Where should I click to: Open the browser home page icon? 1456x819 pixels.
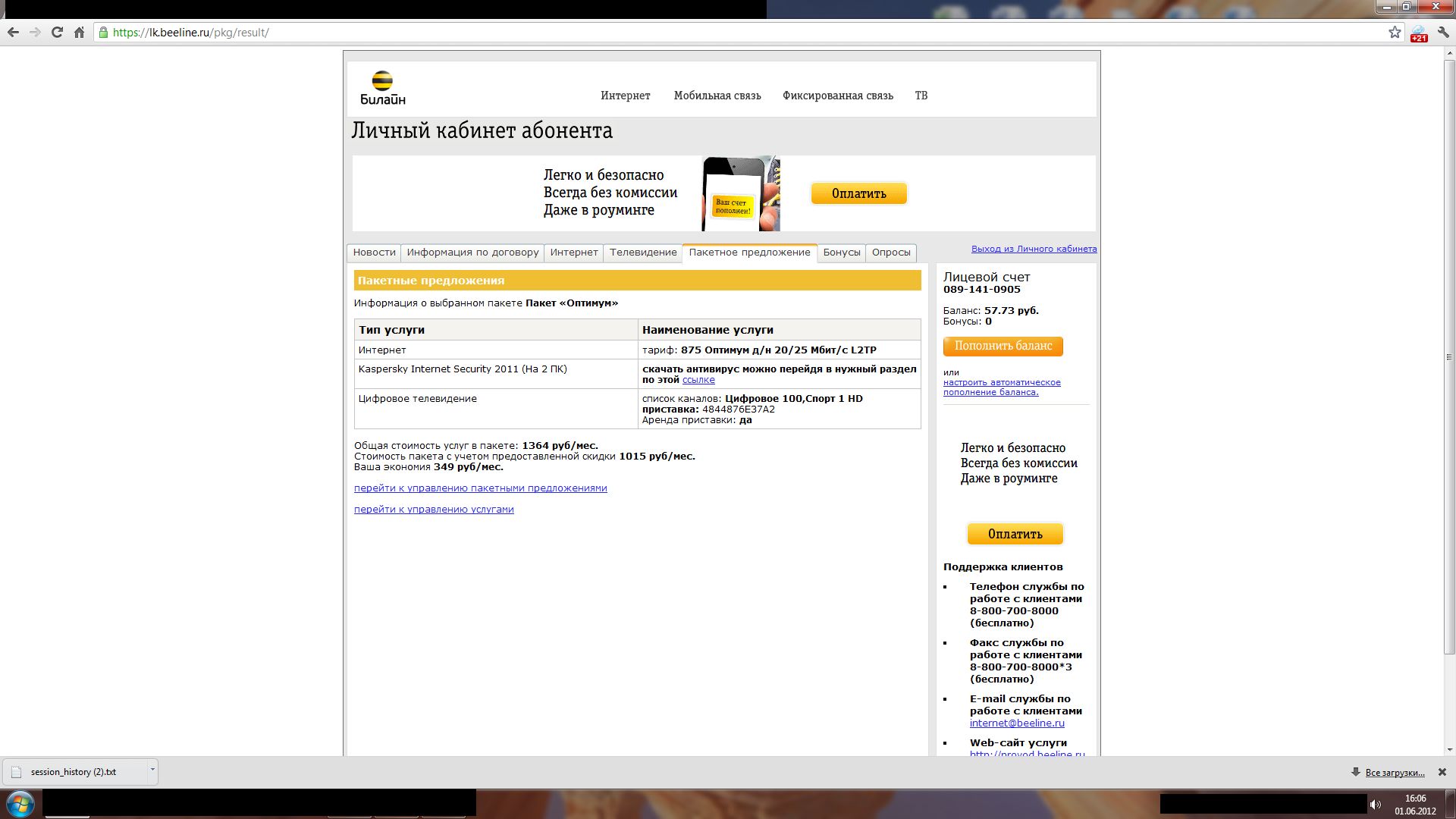[x=79, y=33]
